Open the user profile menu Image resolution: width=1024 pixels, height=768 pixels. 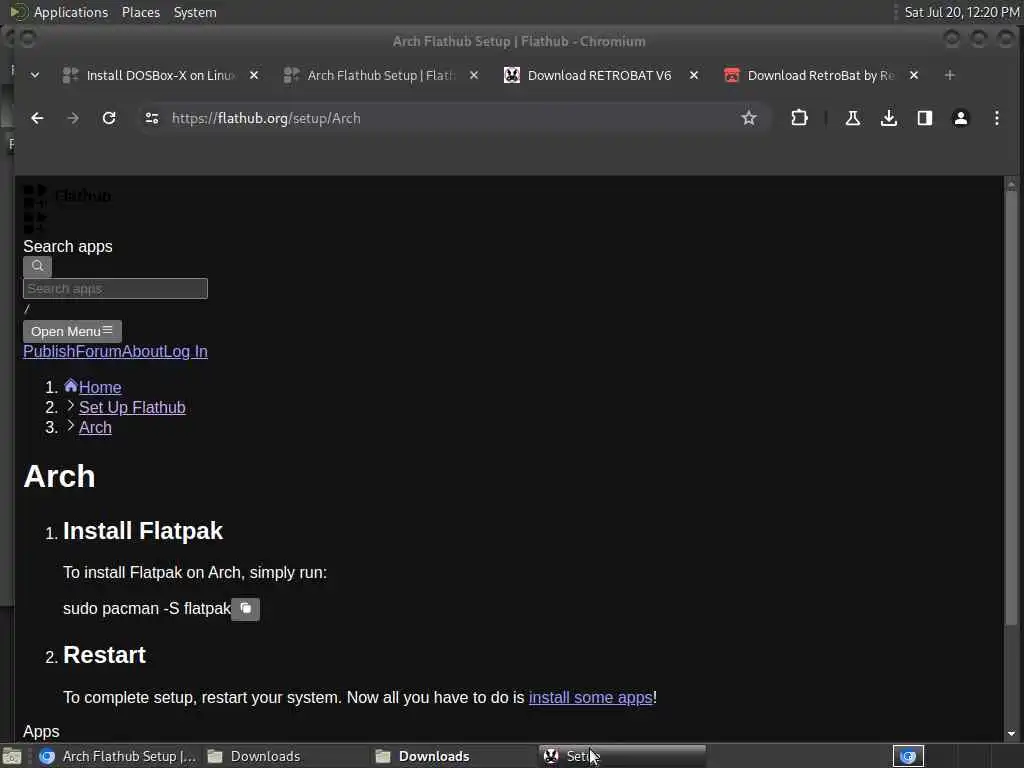(960, 118)
